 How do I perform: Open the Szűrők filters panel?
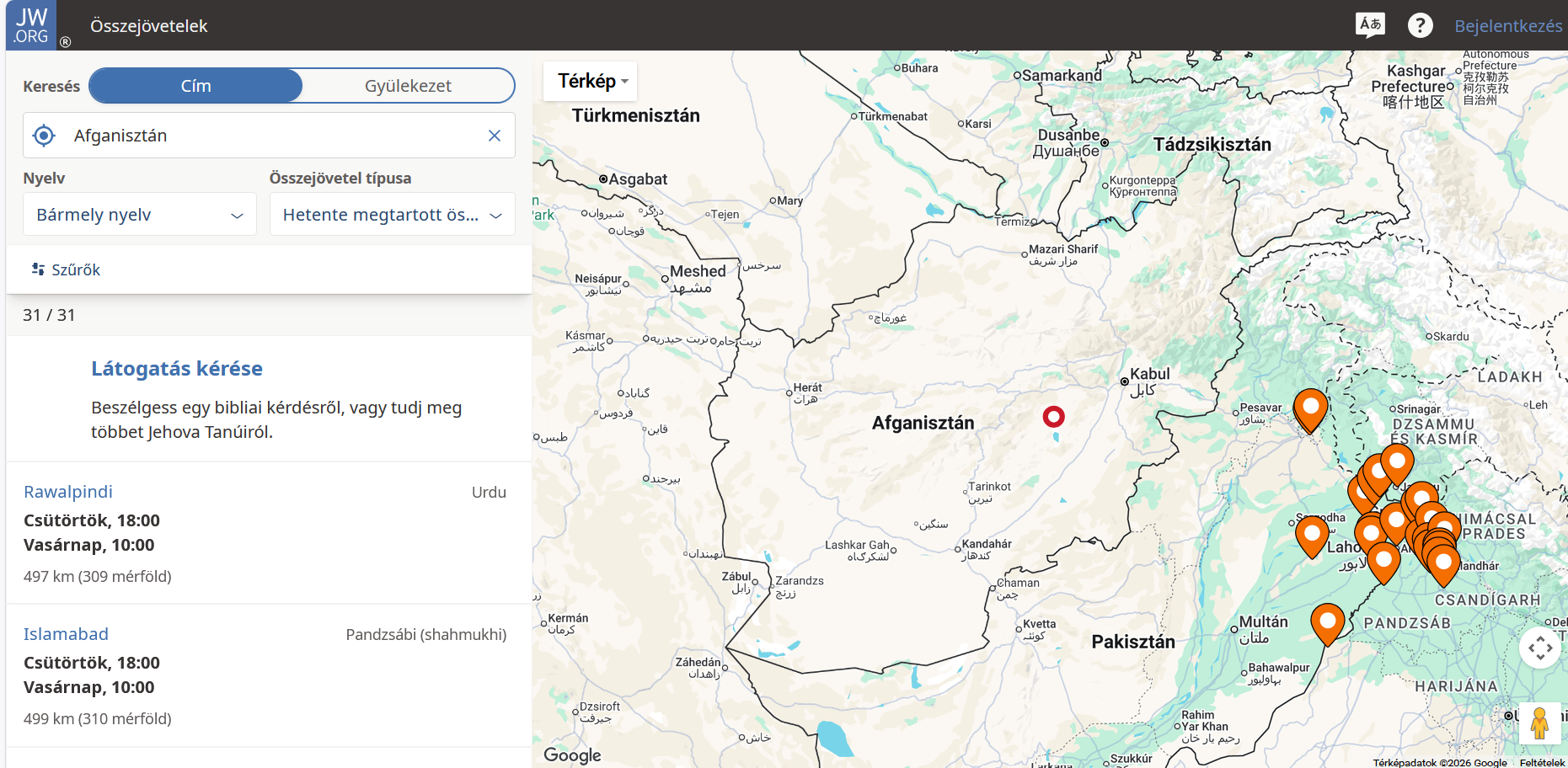66,269
